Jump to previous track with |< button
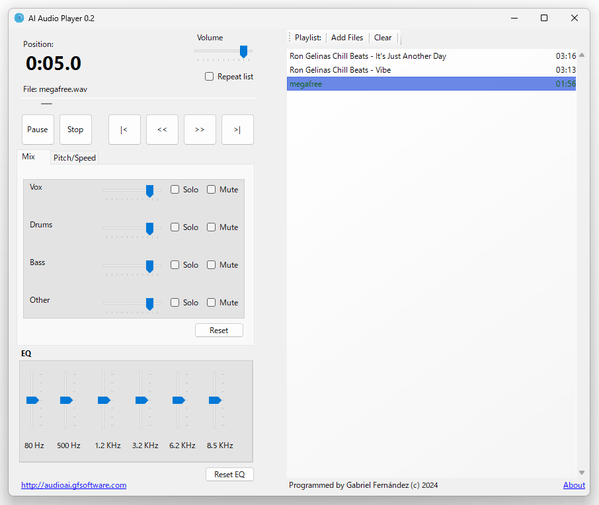 [x=124, y=129]
